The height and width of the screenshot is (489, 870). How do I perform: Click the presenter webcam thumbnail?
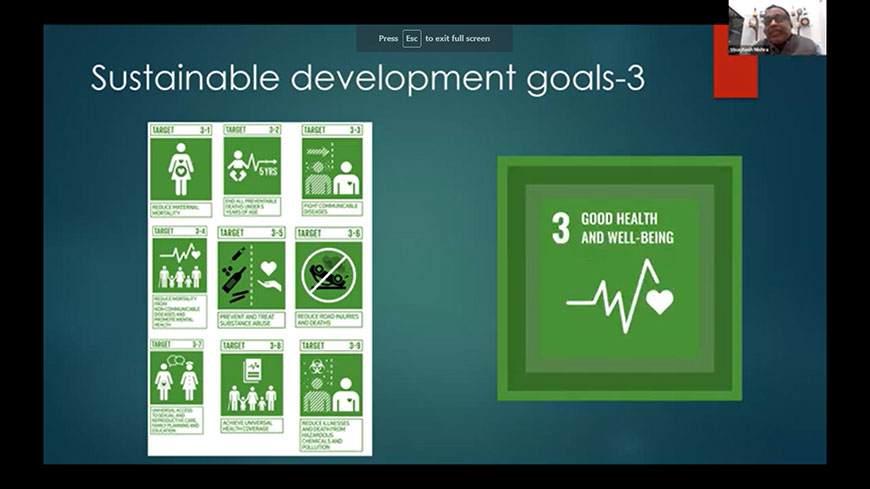pos(777,27)
